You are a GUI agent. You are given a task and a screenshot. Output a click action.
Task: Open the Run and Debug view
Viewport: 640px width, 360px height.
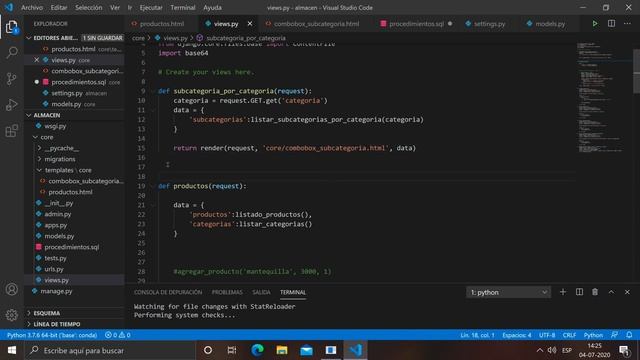pos(12,104)
